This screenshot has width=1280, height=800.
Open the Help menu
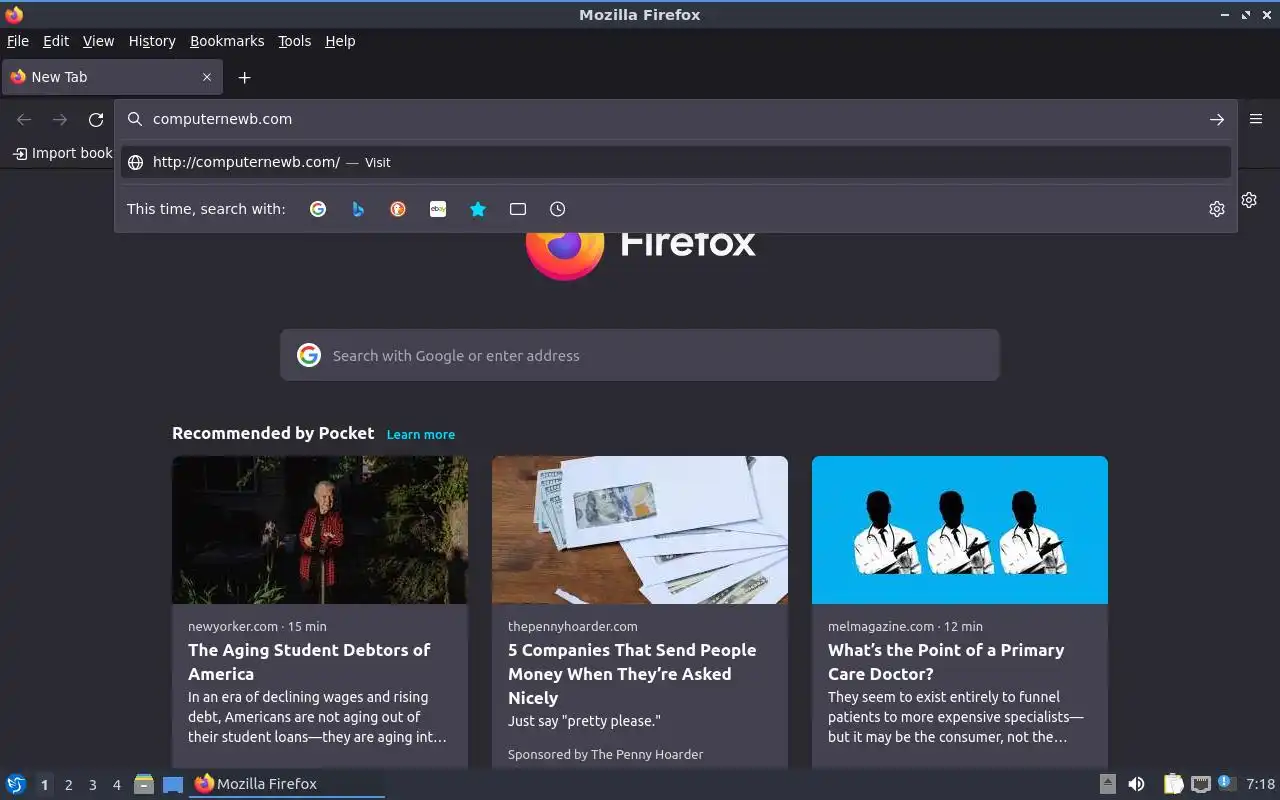[x=340, y=41]
